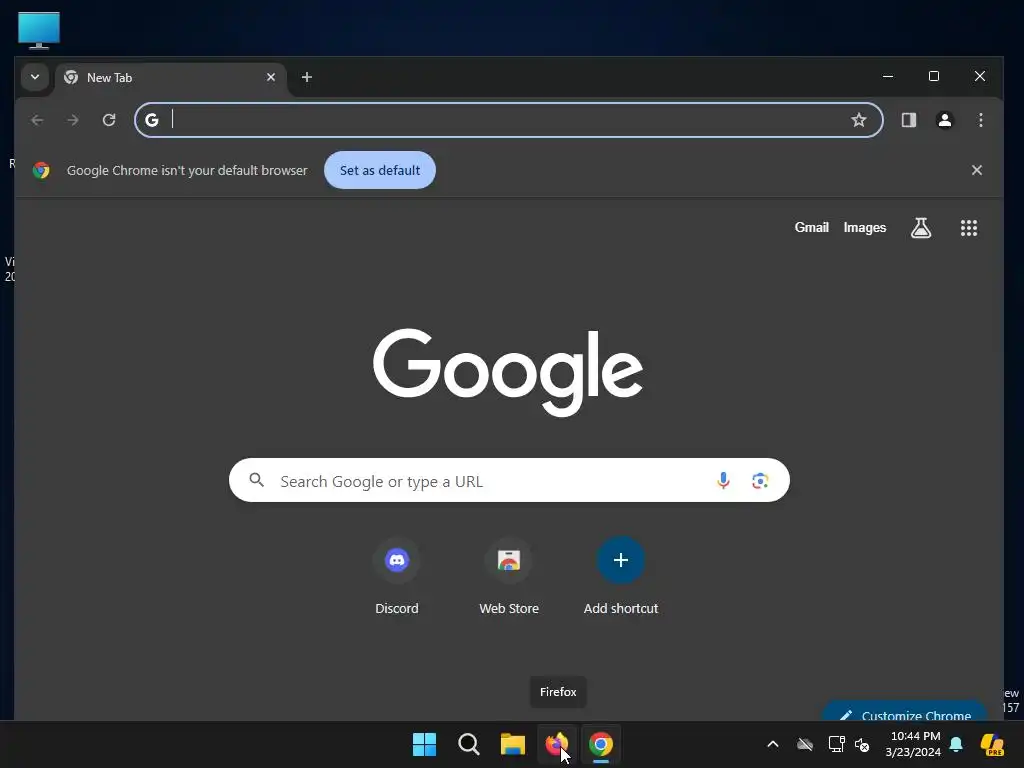Click Chrome logo in default browser bar
The image size is (1024, 768).
coord(41,170)
